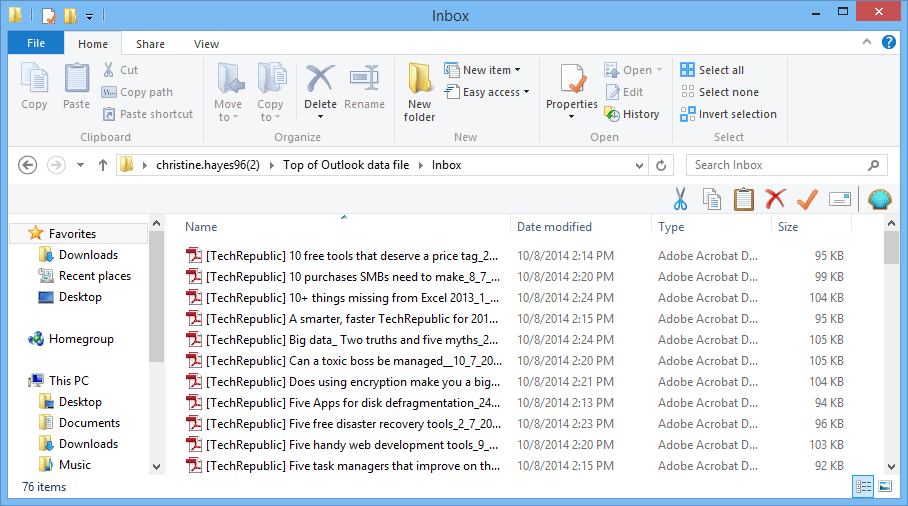908x506 pixels.
Task: Click the rename field toolbar icon
Action: 840,199
